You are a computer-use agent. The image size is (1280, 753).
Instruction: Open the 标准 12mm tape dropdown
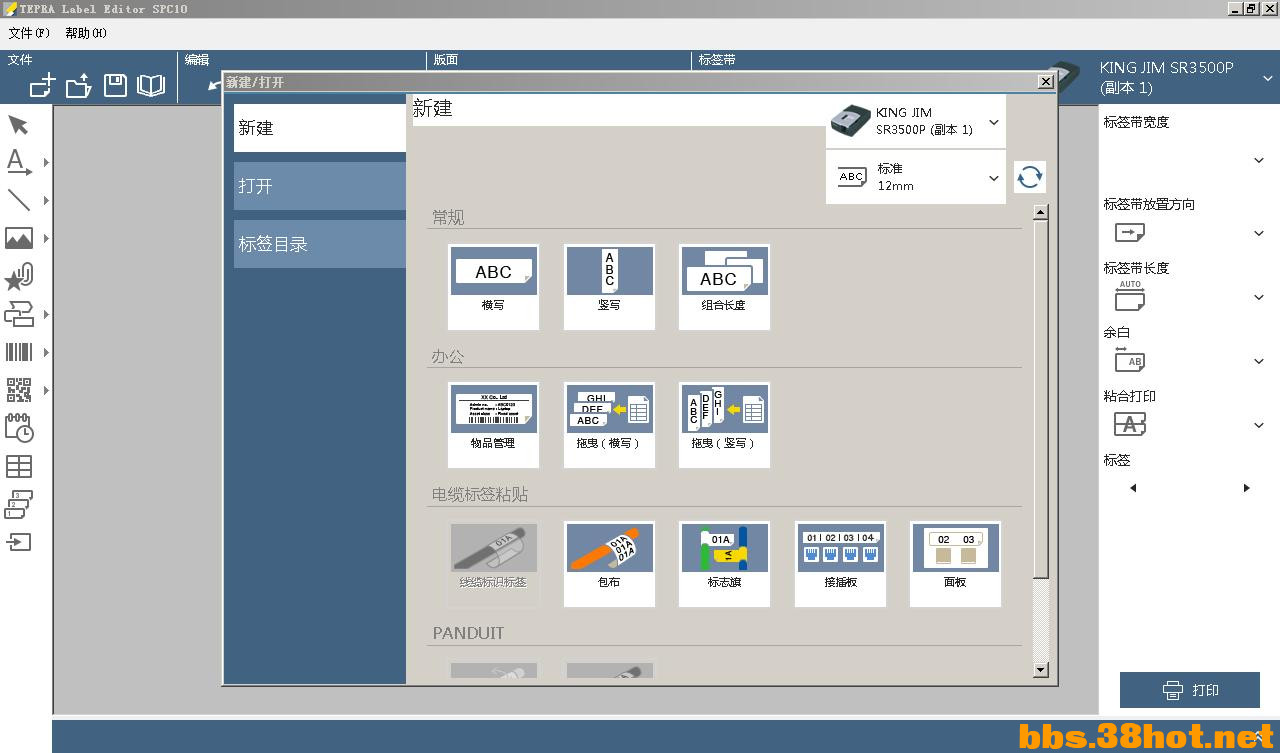916,177
